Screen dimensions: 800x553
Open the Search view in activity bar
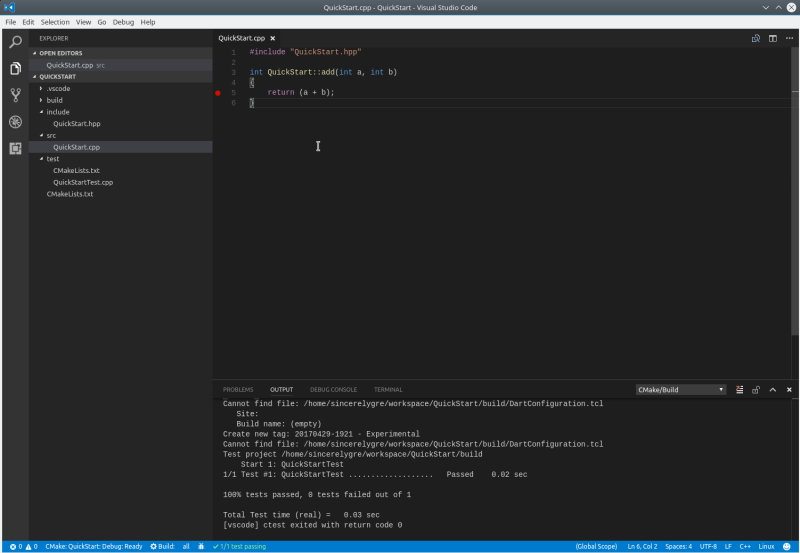click(15, 42)
